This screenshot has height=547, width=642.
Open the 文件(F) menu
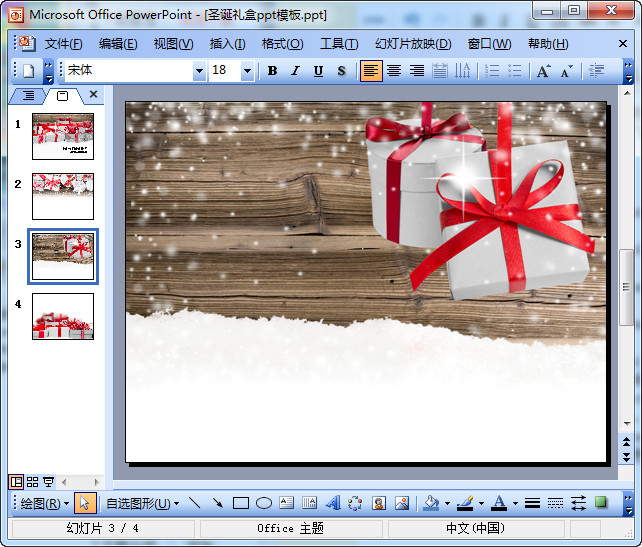coord(63,43)
